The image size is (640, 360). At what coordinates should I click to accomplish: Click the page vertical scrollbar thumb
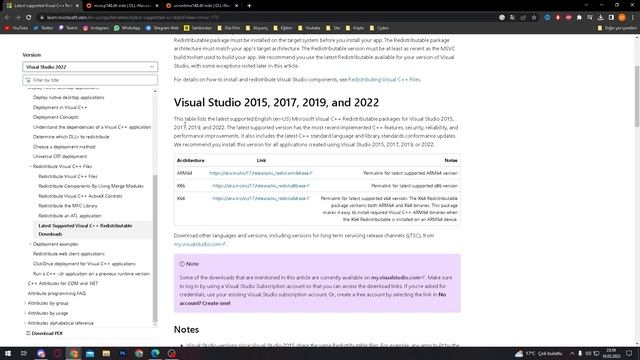pyautogui.click(x=637, y=96)
